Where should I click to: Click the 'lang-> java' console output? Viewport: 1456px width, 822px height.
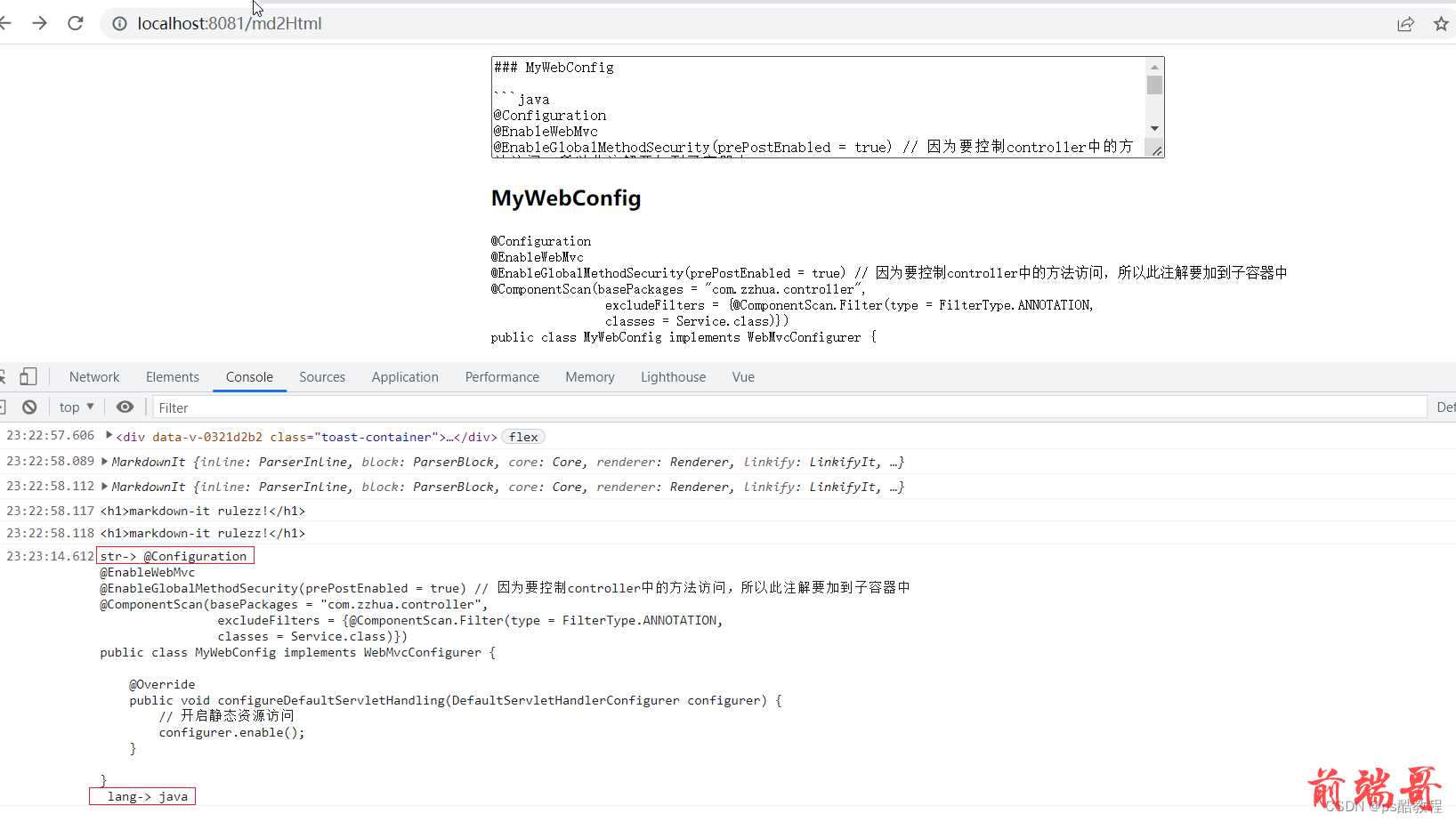point(142,796)
